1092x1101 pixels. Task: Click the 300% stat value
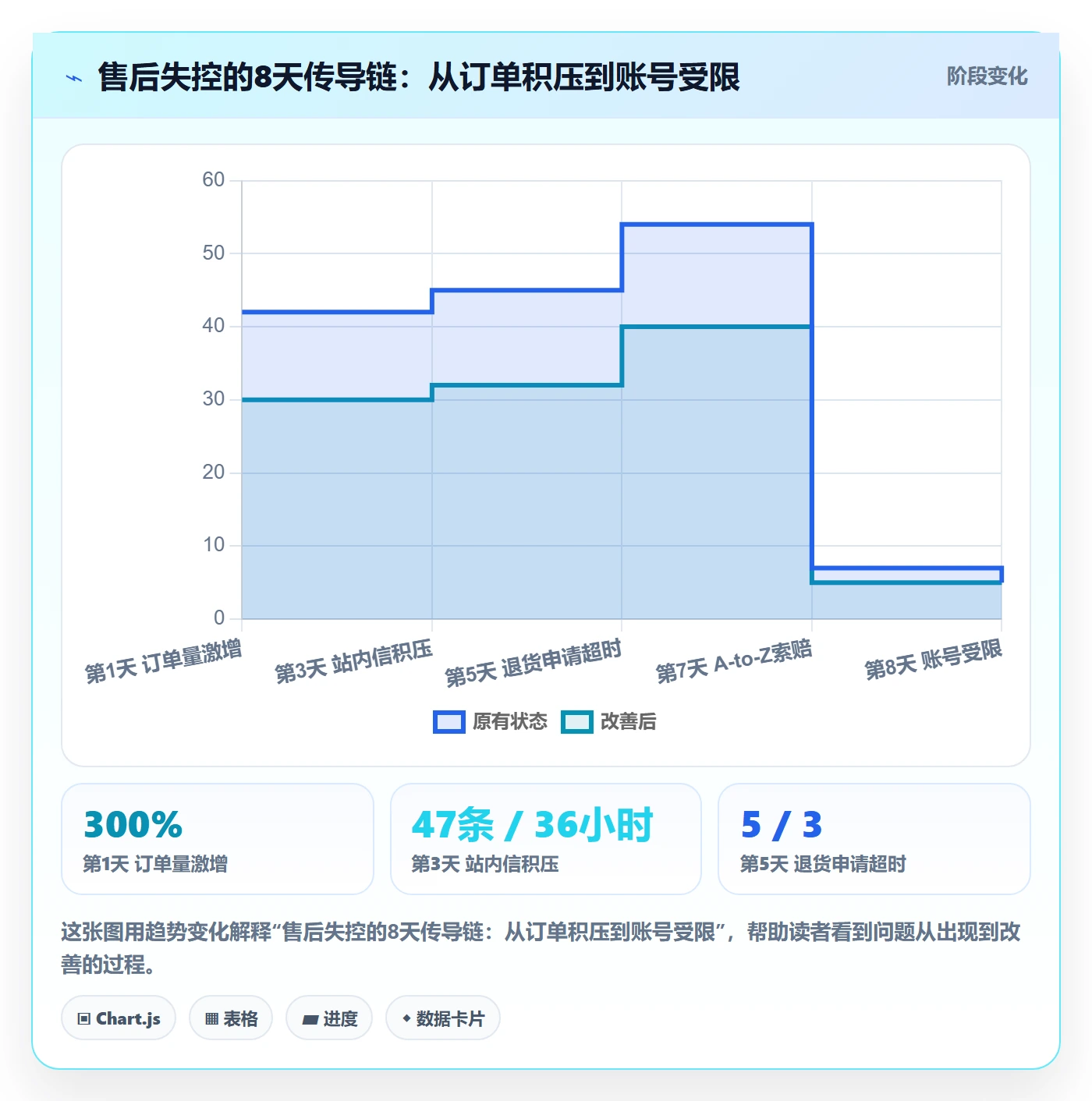tap(133, 824)
